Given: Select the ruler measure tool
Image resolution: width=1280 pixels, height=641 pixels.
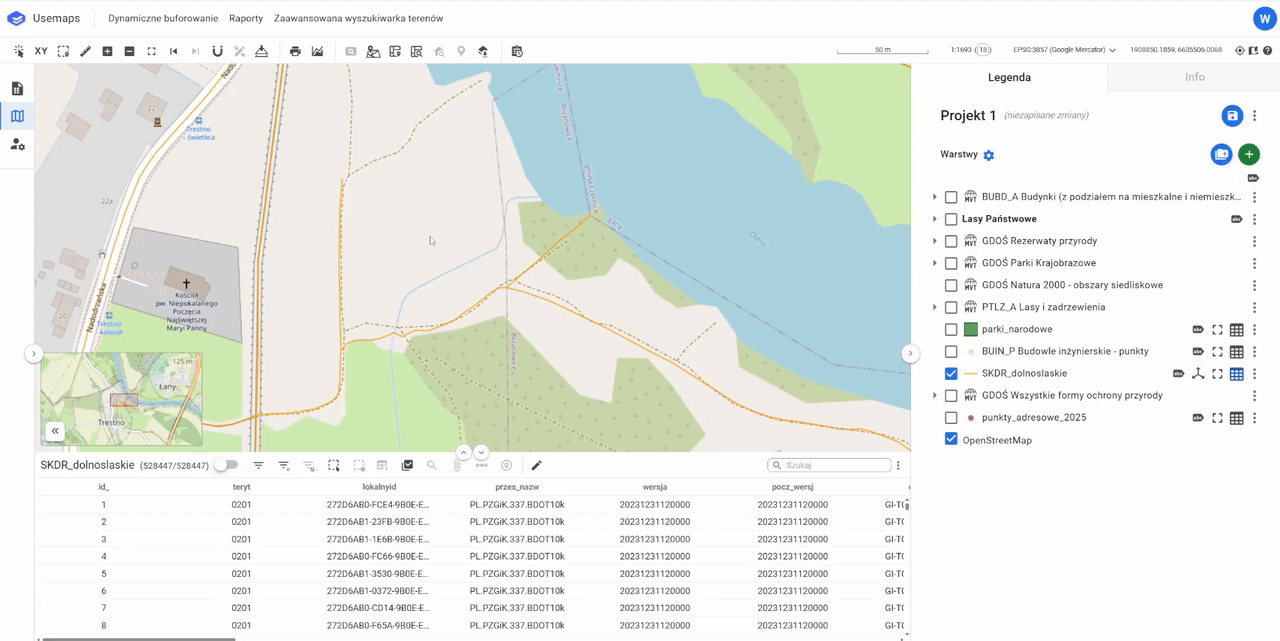Looking at the screenshot, I should pos(85,51).
